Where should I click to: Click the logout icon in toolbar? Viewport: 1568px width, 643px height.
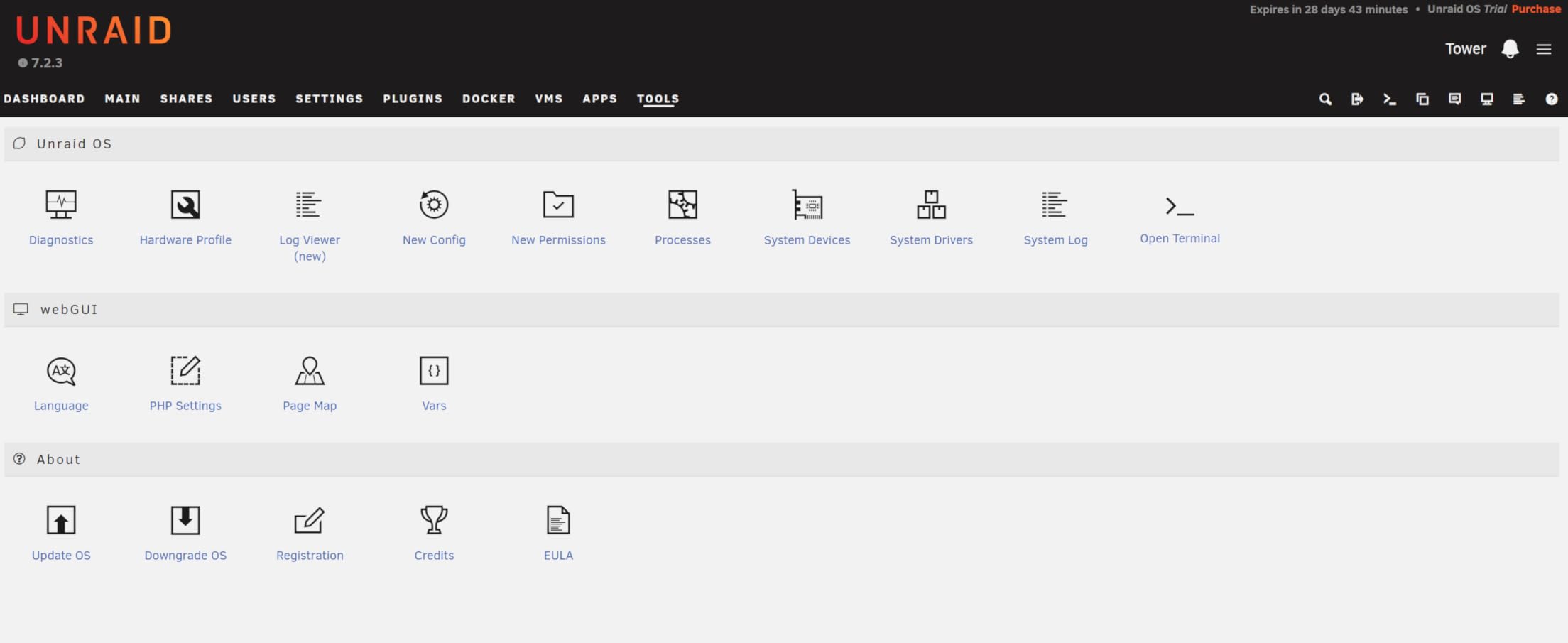pos(1357,99)
